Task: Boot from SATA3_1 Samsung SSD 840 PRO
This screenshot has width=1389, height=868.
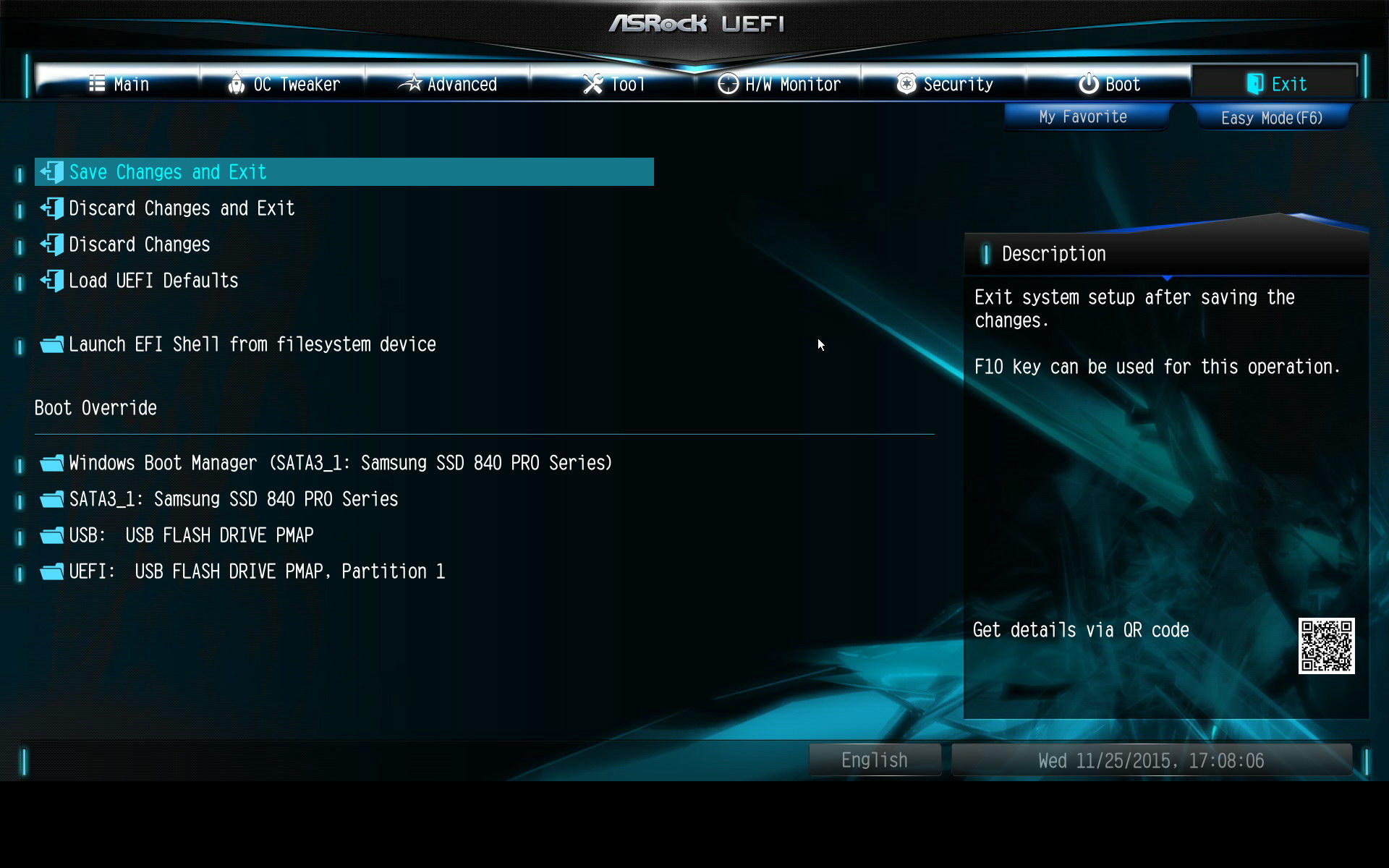Action: click(x=233, y=499)
